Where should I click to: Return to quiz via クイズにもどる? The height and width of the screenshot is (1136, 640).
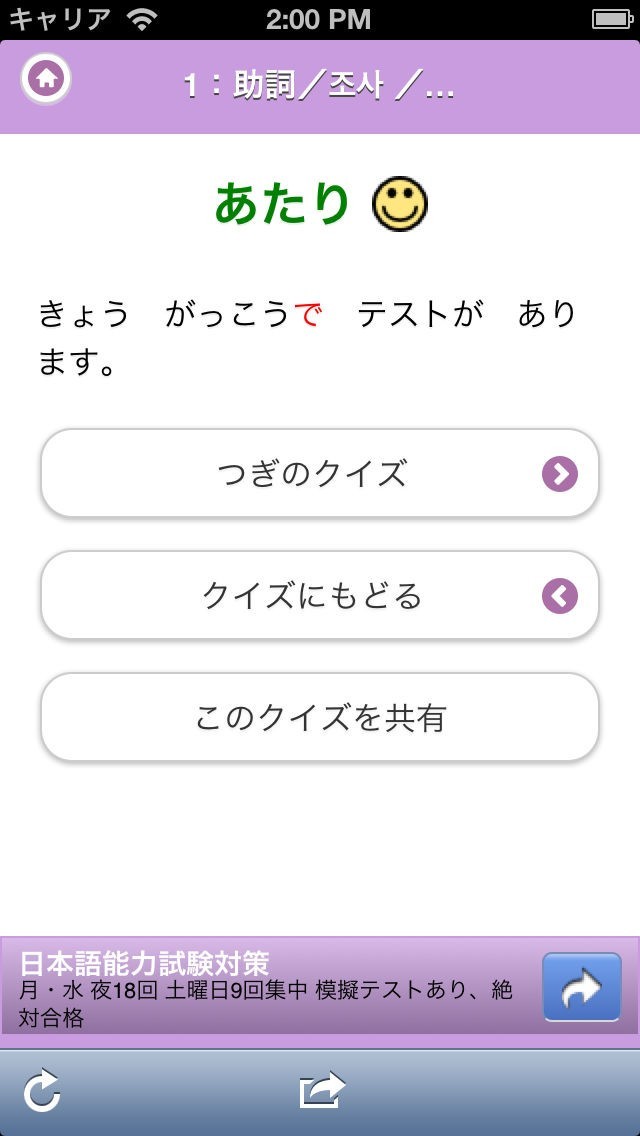click(312, 596)
